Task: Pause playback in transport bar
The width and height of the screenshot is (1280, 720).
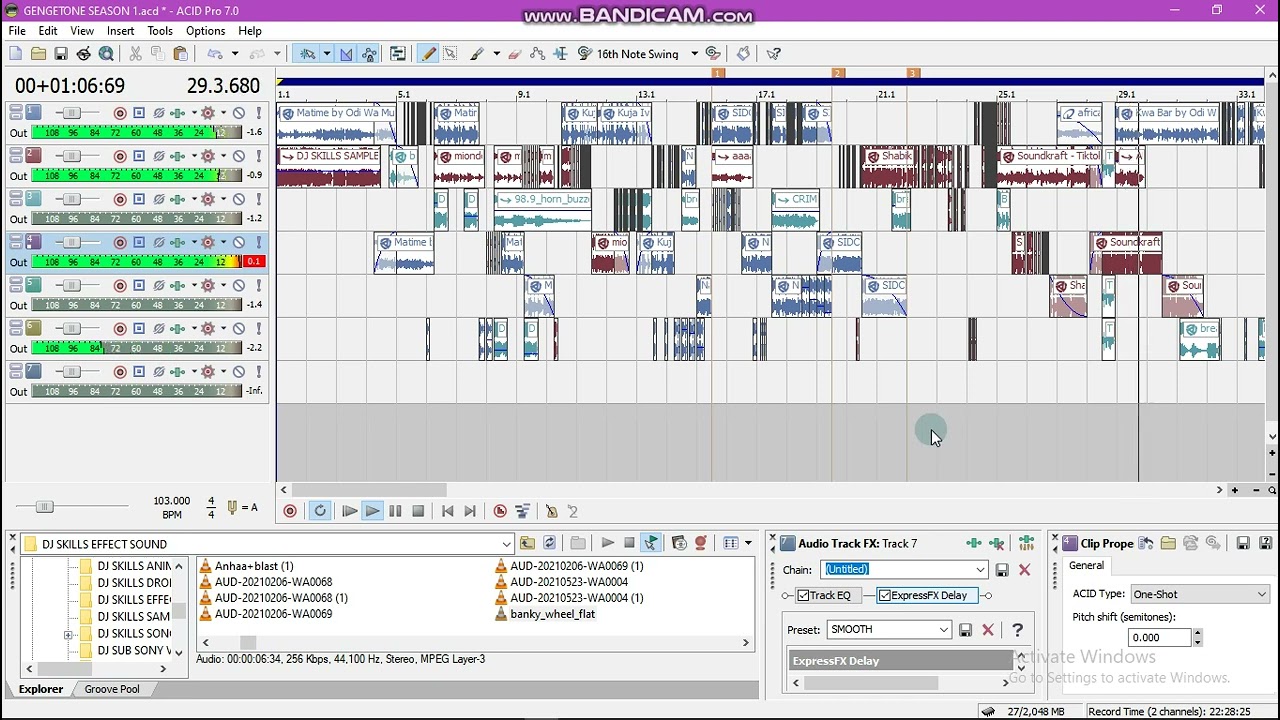Action: coord(395,511)
